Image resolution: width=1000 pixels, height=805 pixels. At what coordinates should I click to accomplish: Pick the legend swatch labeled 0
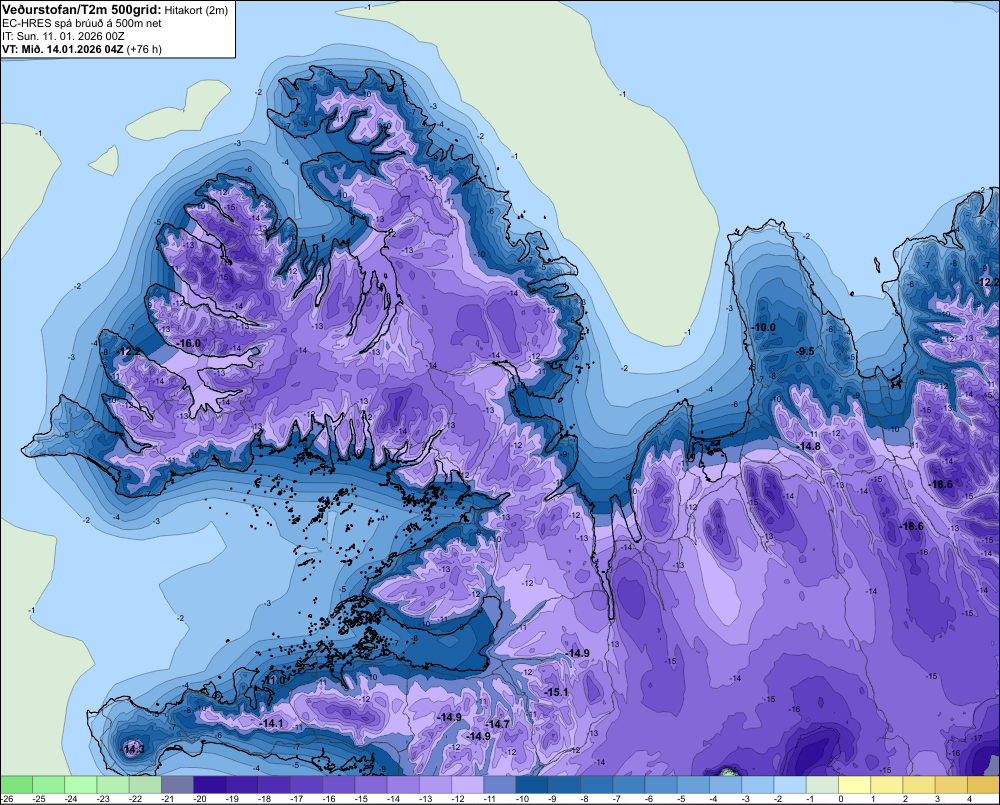(854, 784)
